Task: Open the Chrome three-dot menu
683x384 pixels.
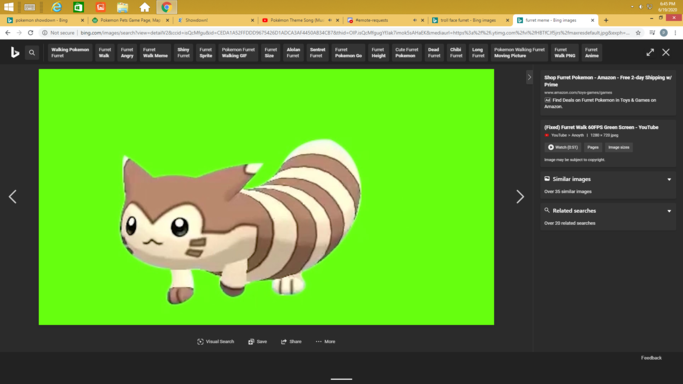Action: [x=676, y=33]
